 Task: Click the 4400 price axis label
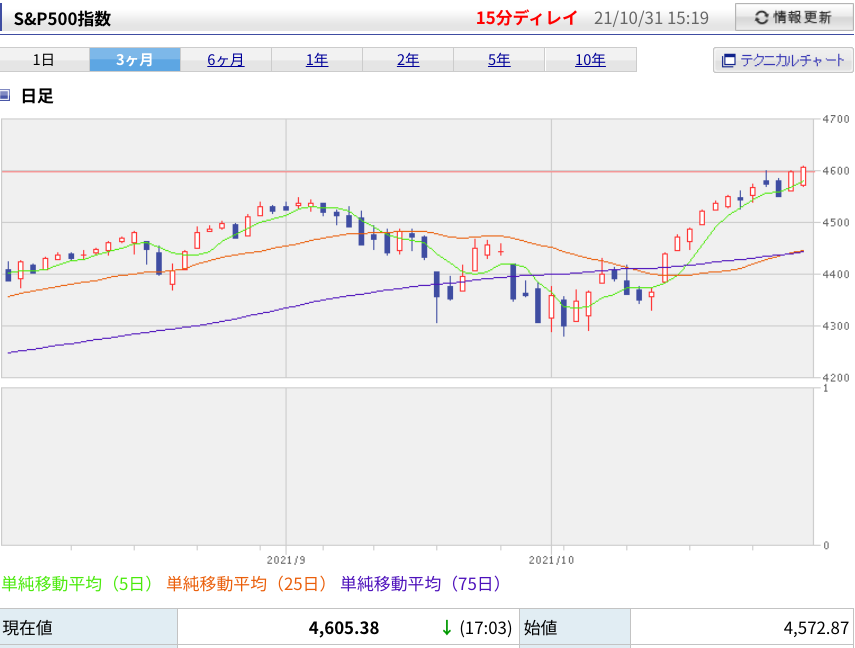point(836,274)
